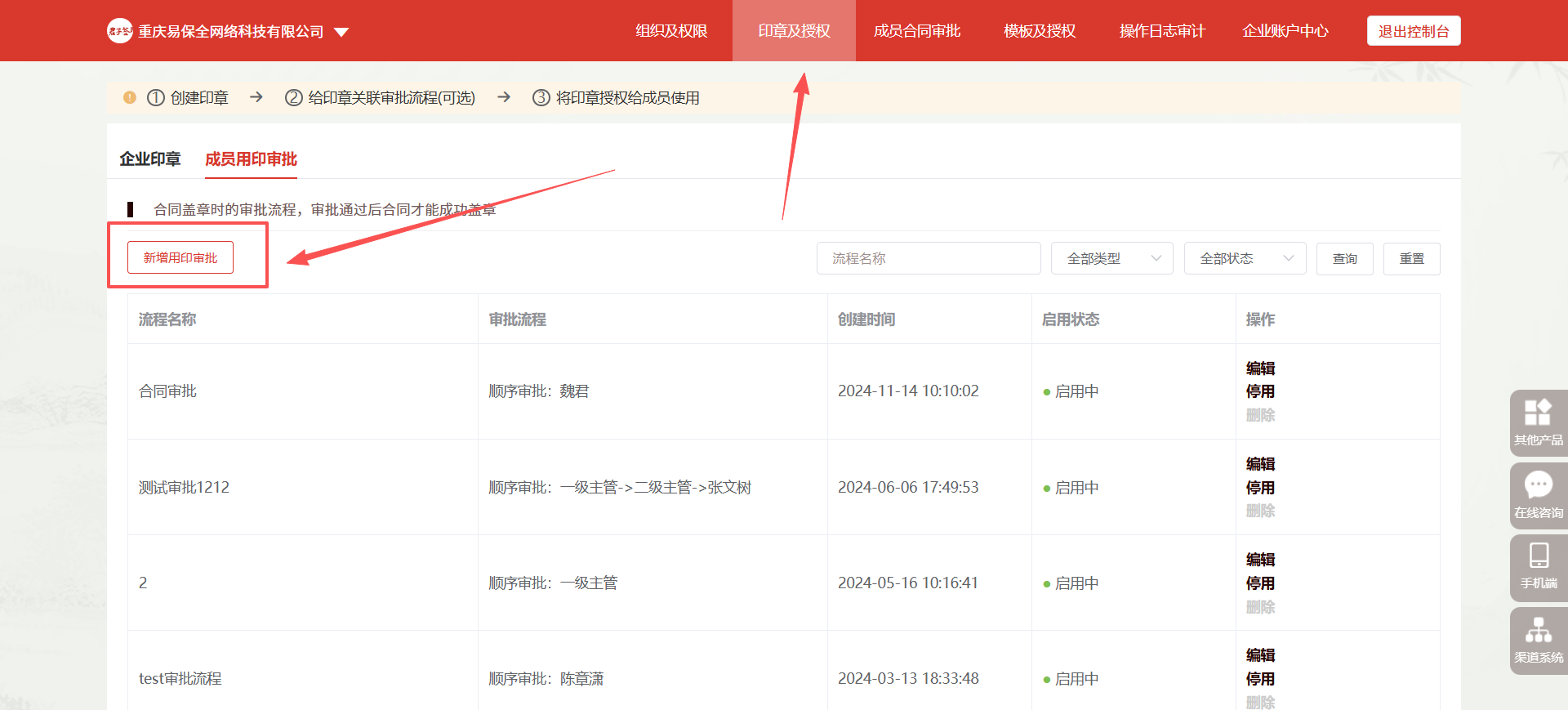Screen dimensions: 1568x710
Task: Click 停用 for the 合同审批 row
Action: 1260,391
